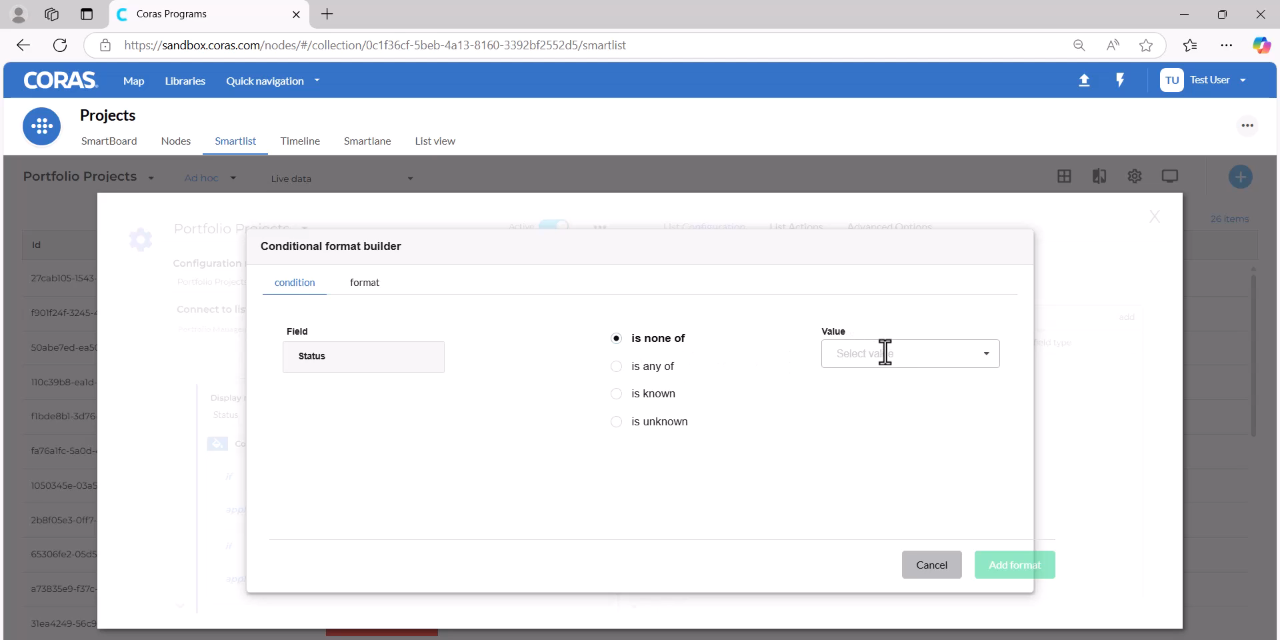
Task: Open the Timeline tab
Action: [300, 141]
